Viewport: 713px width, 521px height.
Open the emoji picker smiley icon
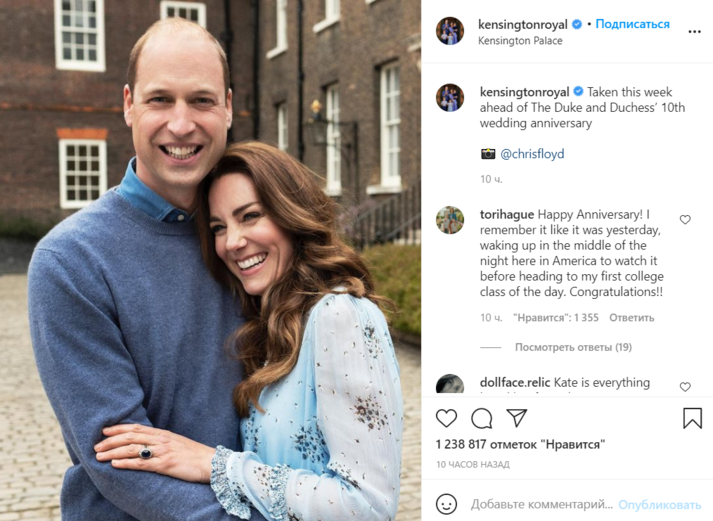point(446,504)
